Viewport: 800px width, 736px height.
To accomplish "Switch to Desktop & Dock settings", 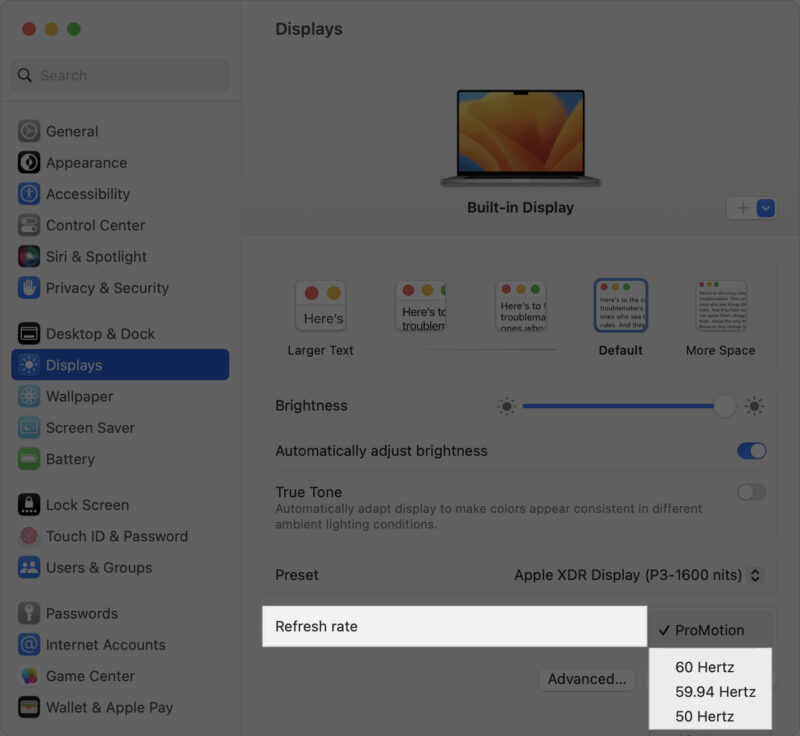I will click(x=30, y=333).
